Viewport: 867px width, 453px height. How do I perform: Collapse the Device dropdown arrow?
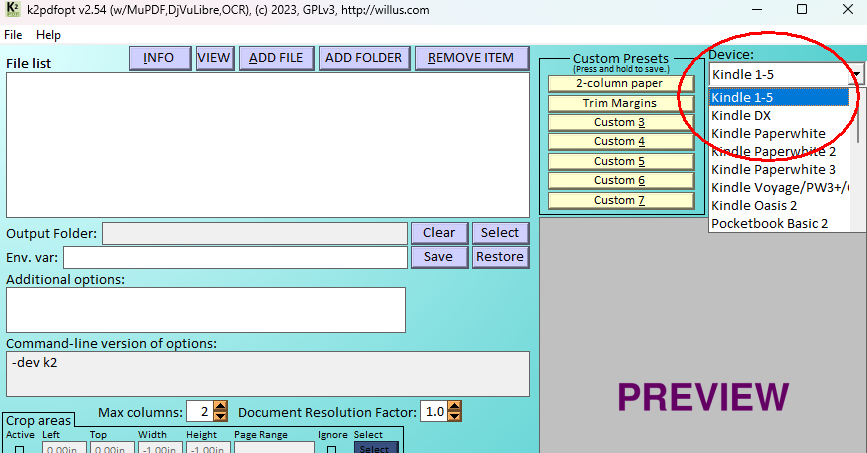(x=856, y=74)
